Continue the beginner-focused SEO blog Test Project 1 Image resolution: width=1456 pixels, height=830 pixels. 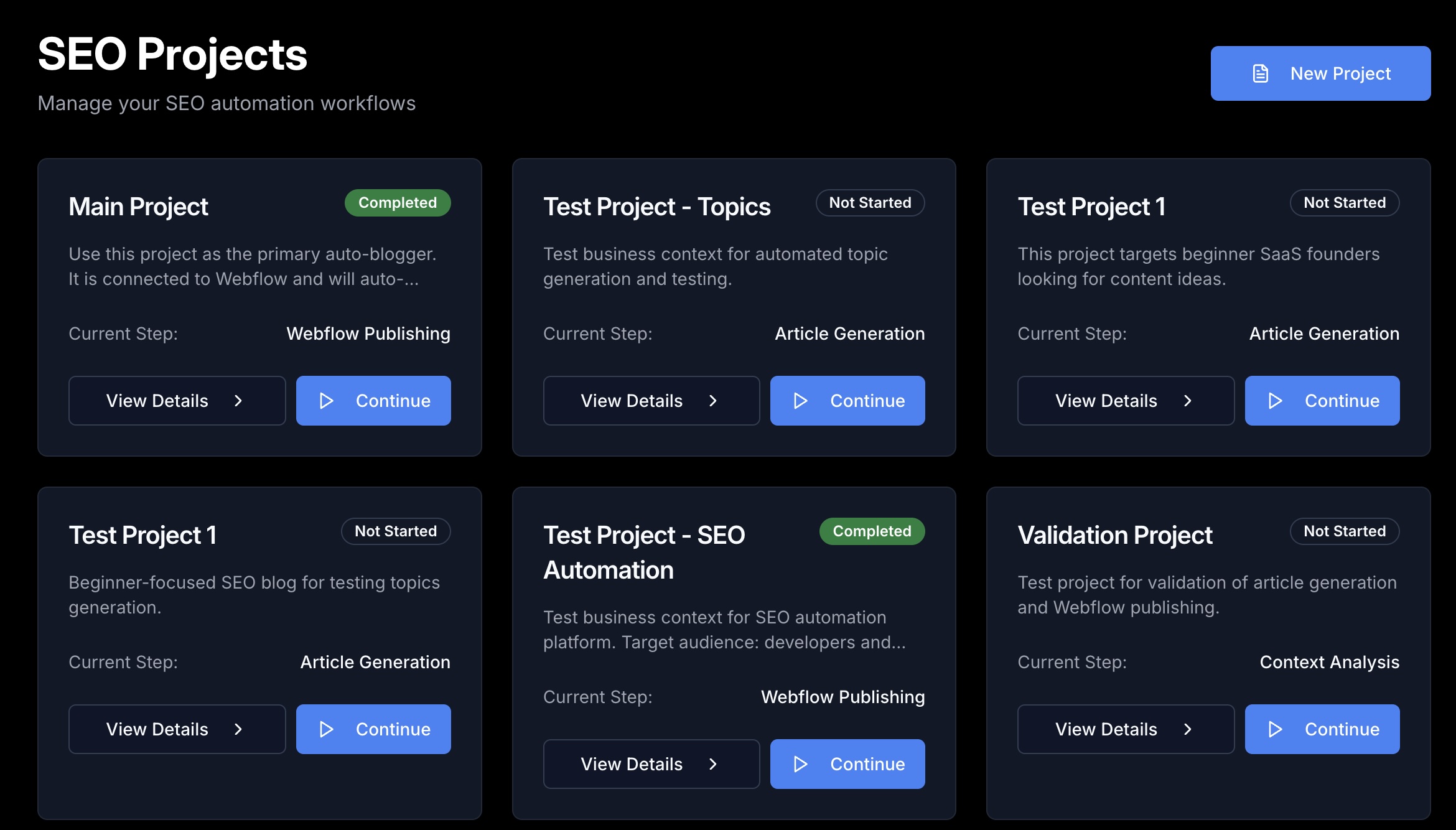pos(373,729)
